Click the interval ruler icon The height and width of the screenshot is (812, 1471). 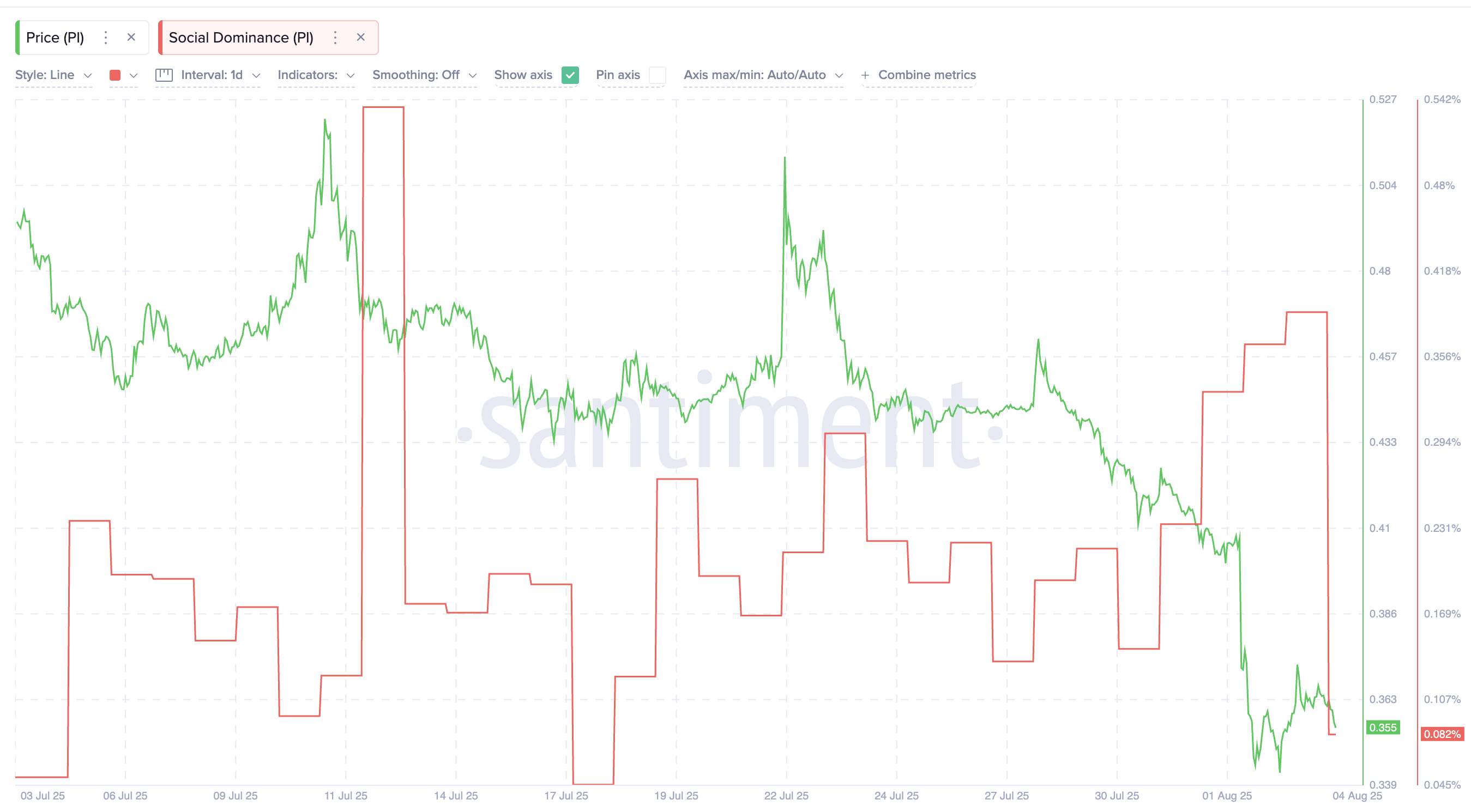point(165,75)
